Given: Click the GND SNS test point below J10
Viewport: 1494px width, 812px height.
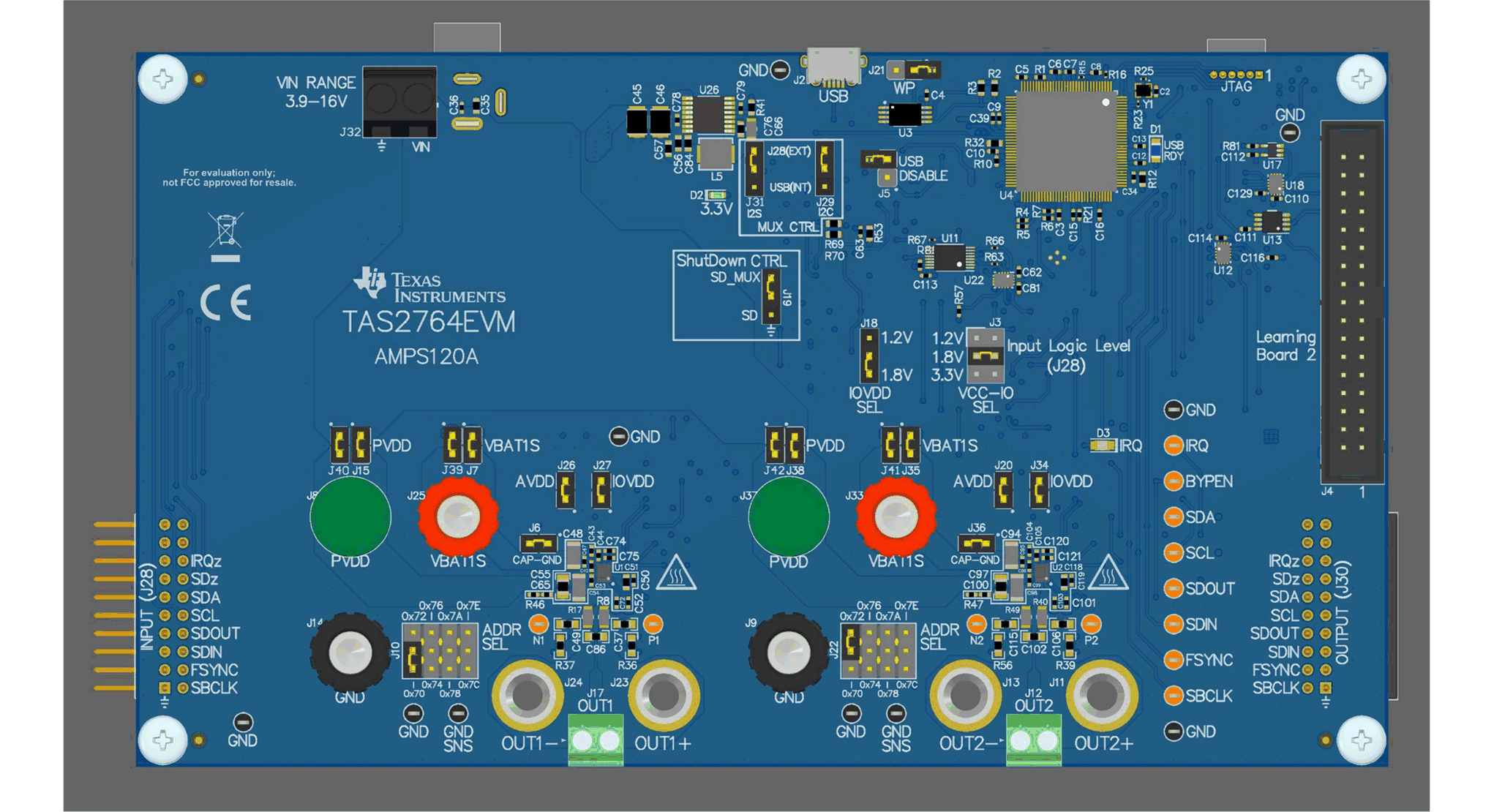Looking at the screenshot, I should (x=458, y=713).
